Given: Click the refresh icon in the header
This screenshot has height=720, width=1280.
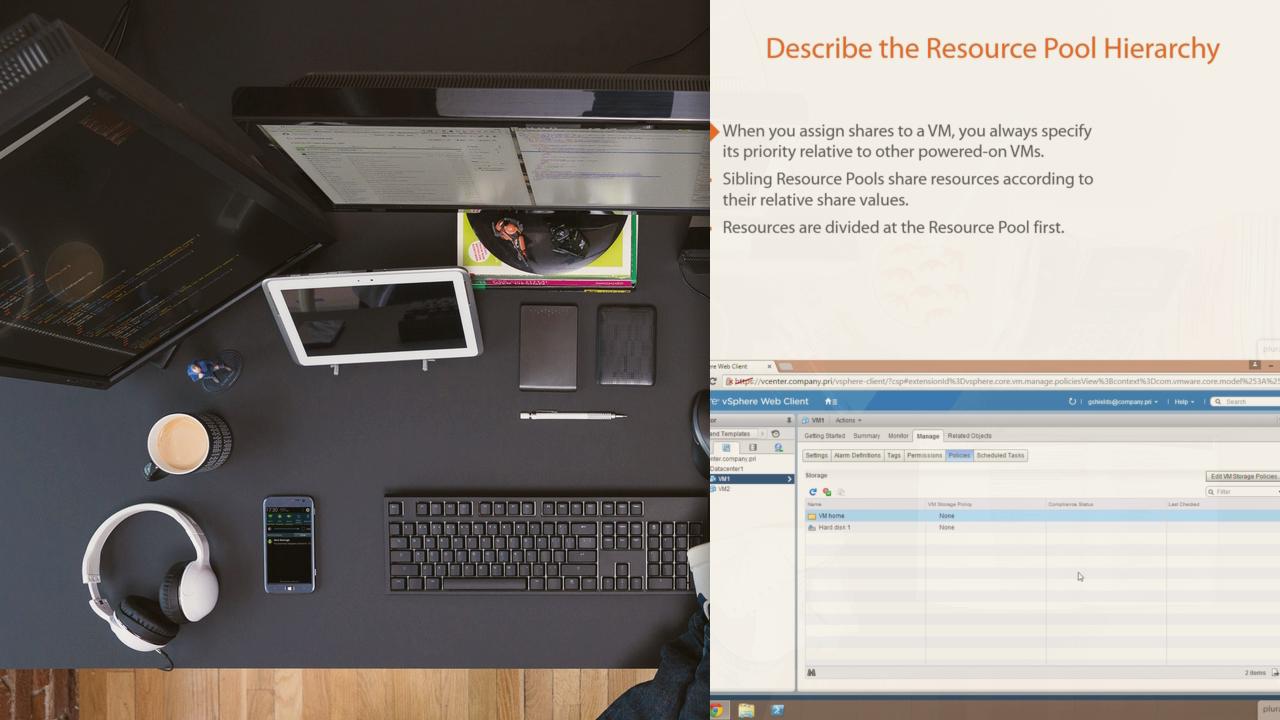Looking at the screenshot, I should point(1072,402).
